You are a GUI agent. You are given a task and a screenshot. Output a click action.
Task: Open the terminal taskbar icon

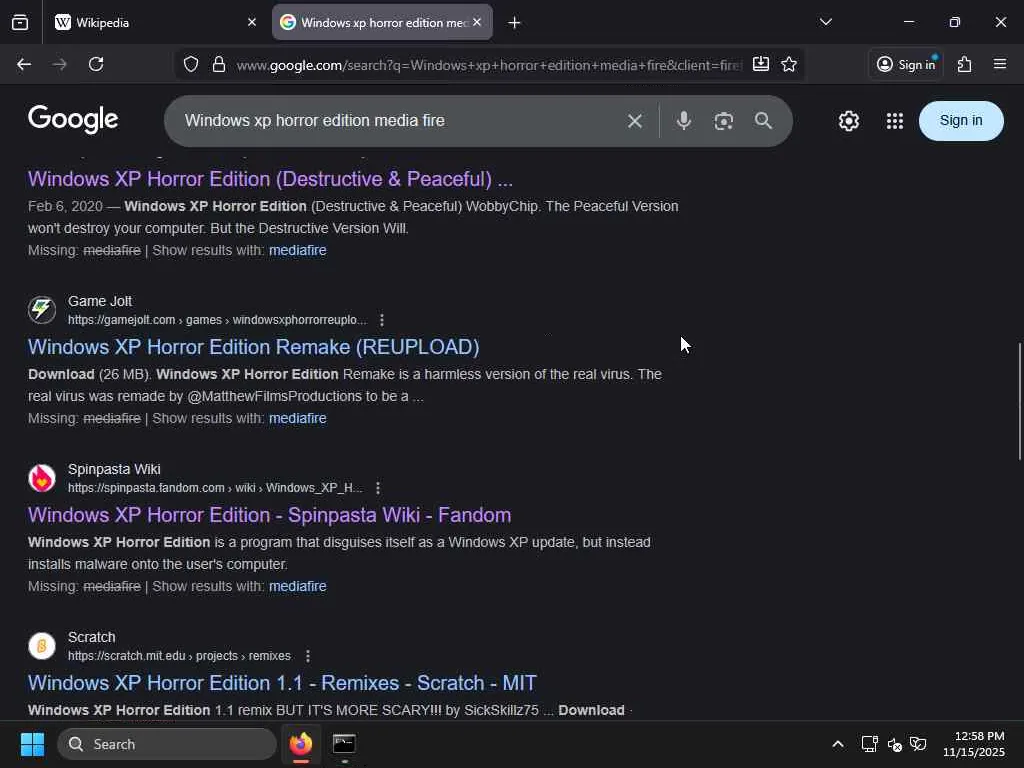(x=344, y=744)
